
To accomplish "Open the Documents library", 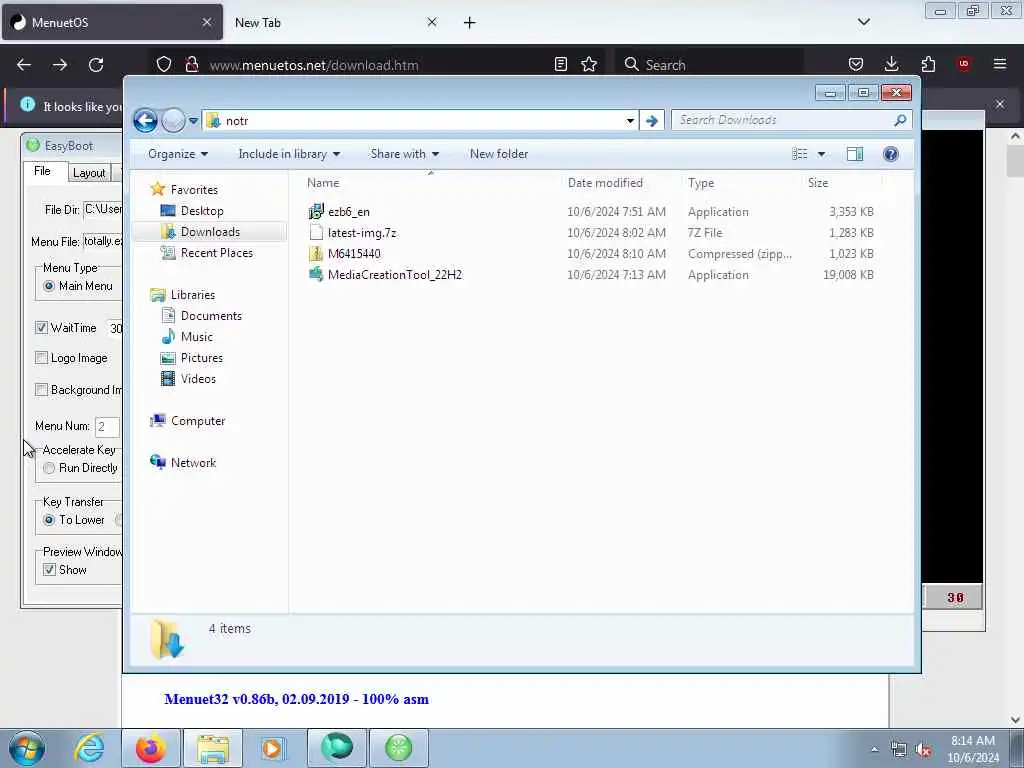I will coord(211,315).
